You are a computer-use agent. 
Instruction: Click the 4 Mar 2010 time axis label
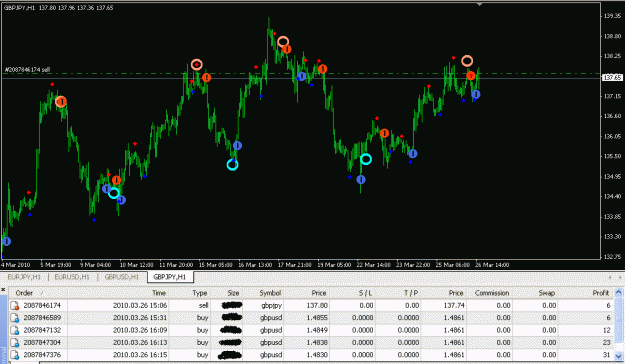[x=16, y=265]
